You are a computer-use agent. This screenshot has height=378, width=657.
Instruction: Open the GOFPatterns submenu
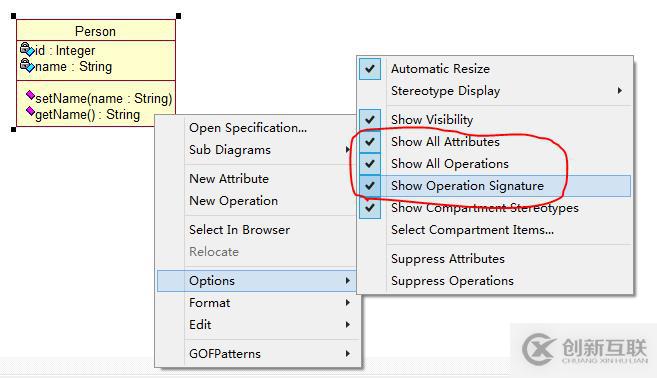[x=256, y=354]
